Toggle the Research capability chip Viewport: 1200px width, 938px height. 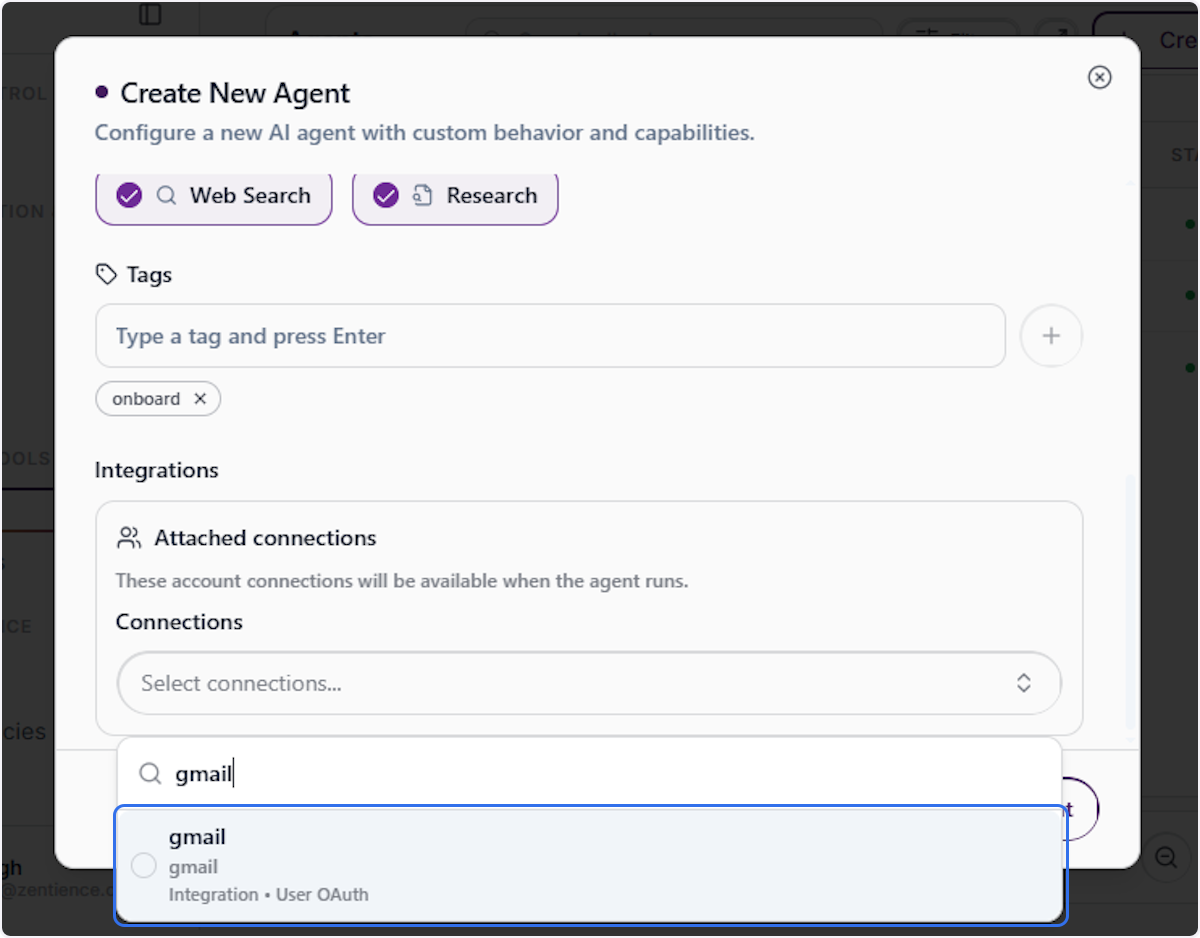tap(455, 196)
